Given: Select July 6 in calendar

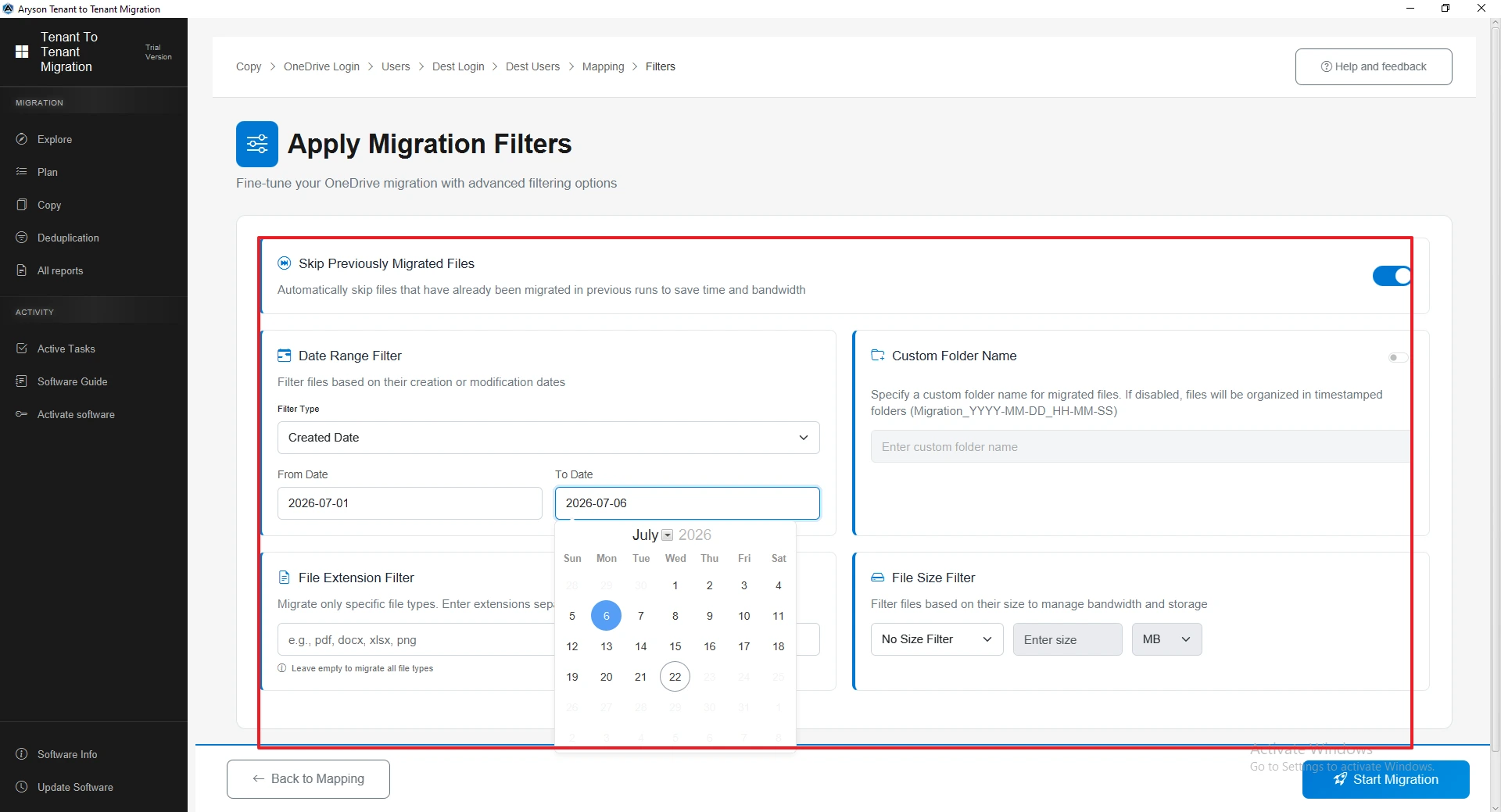Looking at the screenshot, I should pos(606,616).
